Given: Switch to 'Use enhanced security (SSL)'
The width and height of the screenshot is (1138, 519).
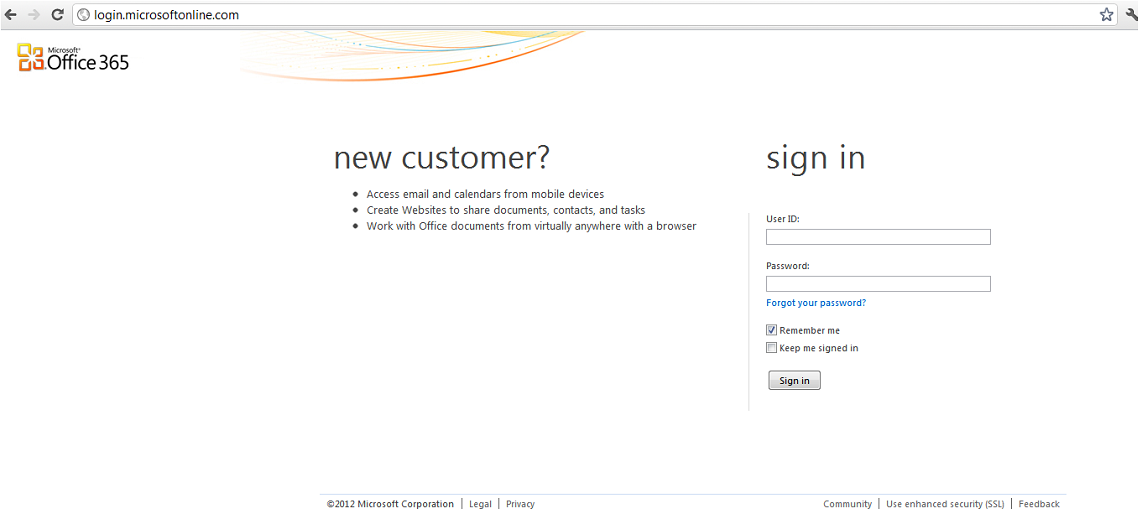Looking at the screenshot, I should (944, 504).
